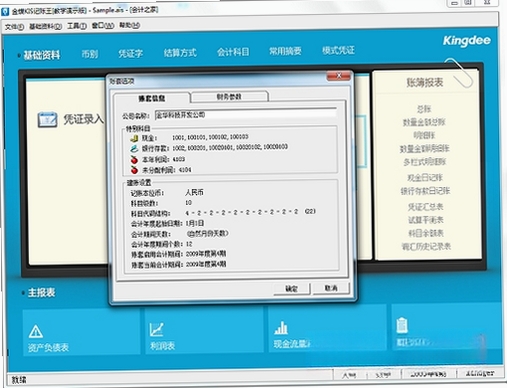Close the account options dialog
The height and width of the screenshot is (388, 507).
[x=338, y=76]
